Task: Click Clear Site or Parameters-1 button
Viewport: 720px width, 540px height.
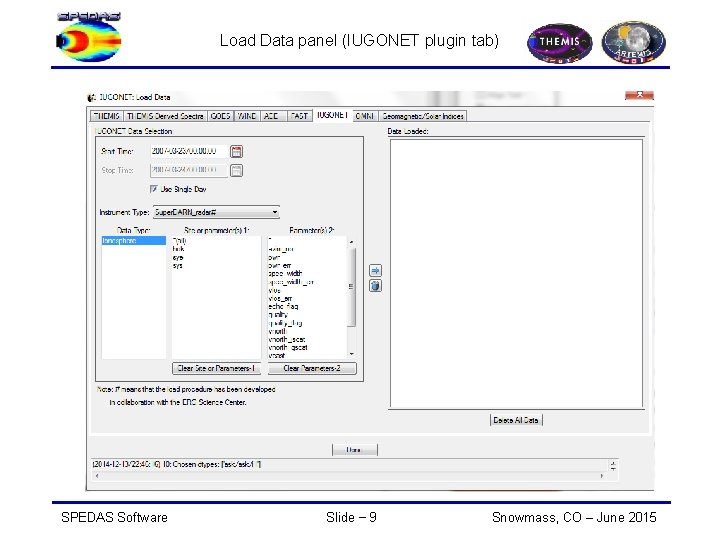Action: point(216,368)
